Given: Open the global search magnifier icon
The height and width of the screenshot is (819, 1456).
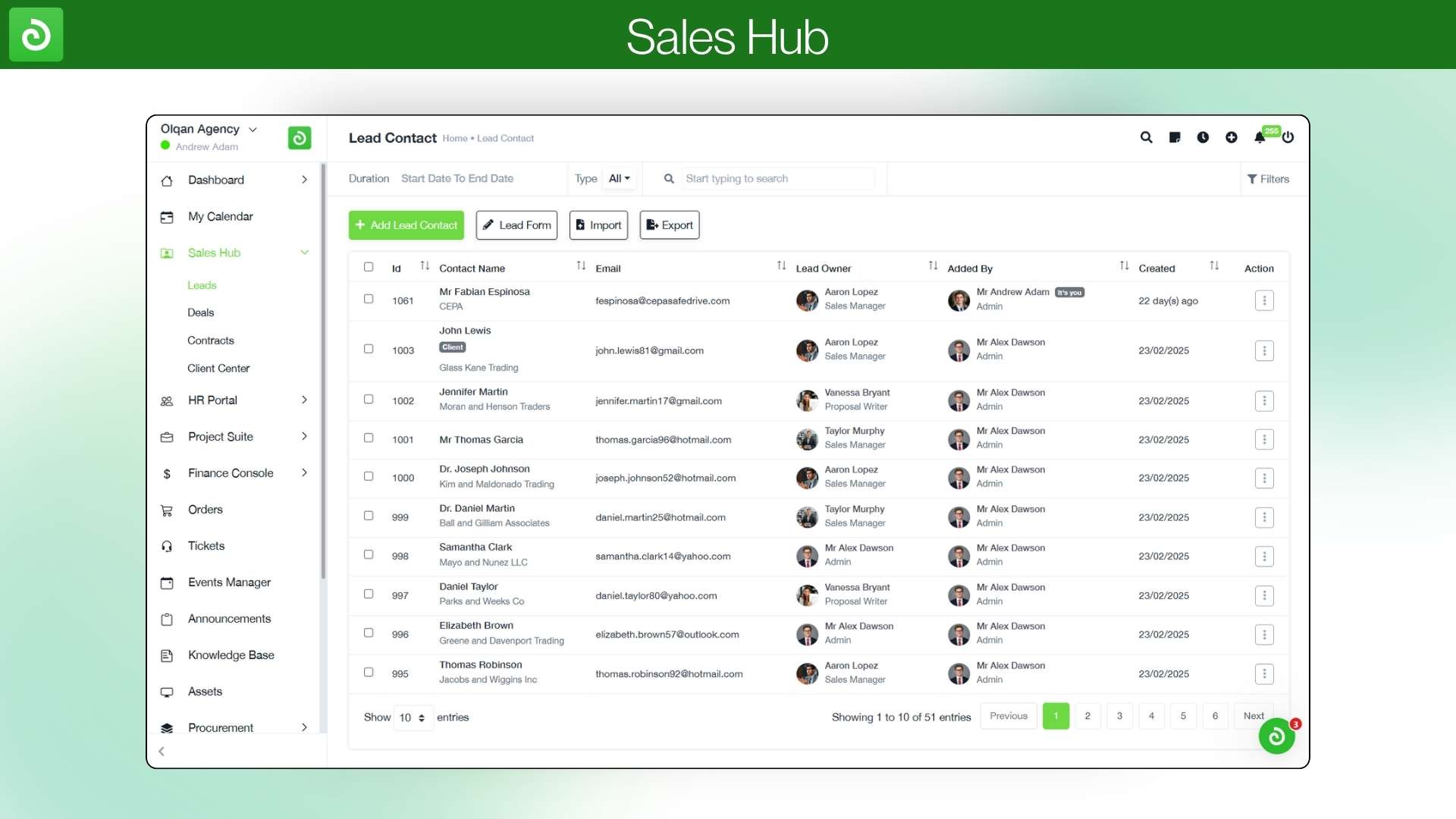Looking at the screenshot, I should coord(1146,138).
